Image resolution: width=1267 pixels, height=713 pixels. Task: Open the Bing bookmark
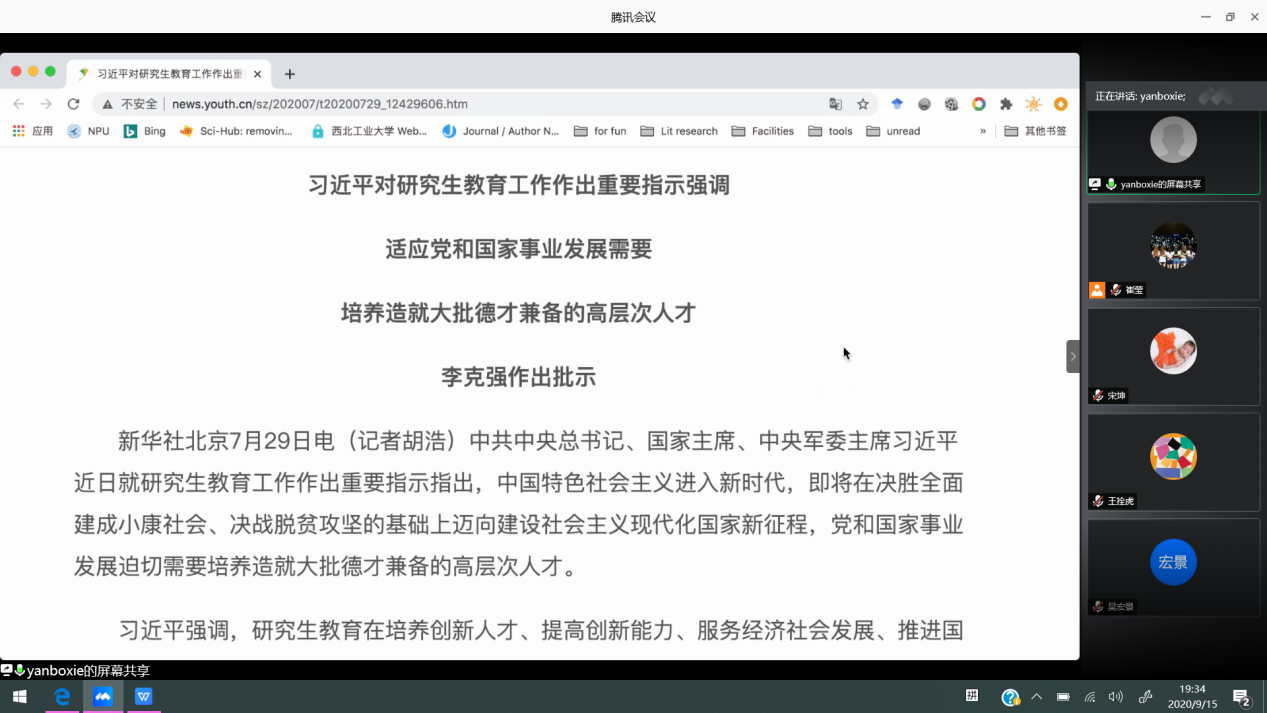pyautogui.click(x=144, y=131)
